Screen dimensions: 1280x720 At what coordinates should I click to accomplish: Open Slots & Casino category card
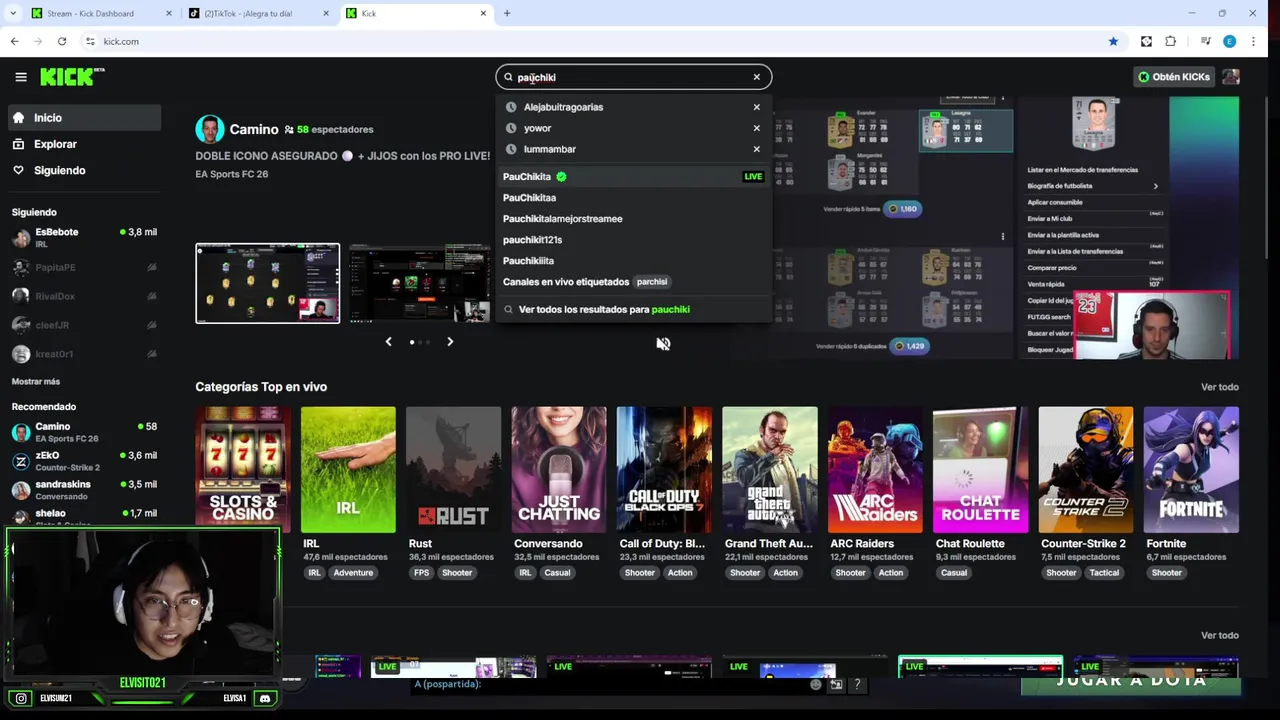(243, 470)
